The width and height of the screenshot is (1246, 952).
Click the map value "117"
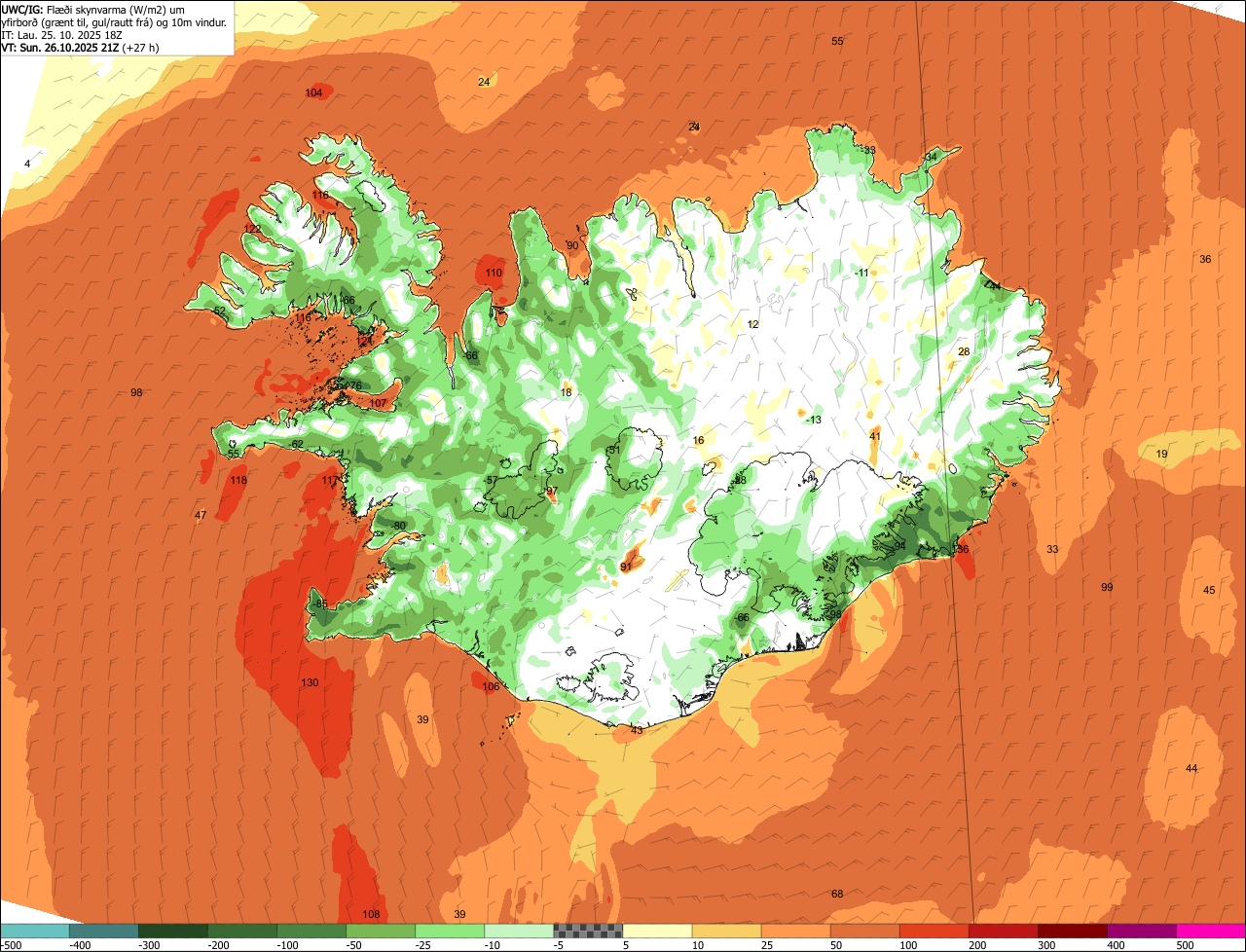click(x=330, y=480)
